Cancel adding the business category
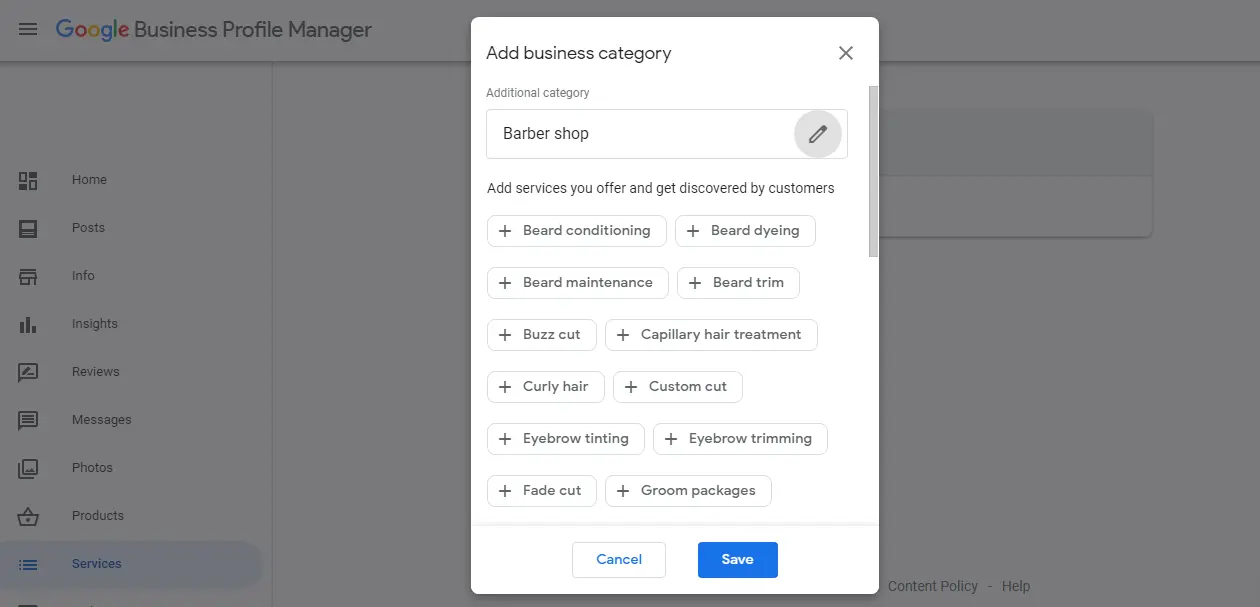 (618, 559)
